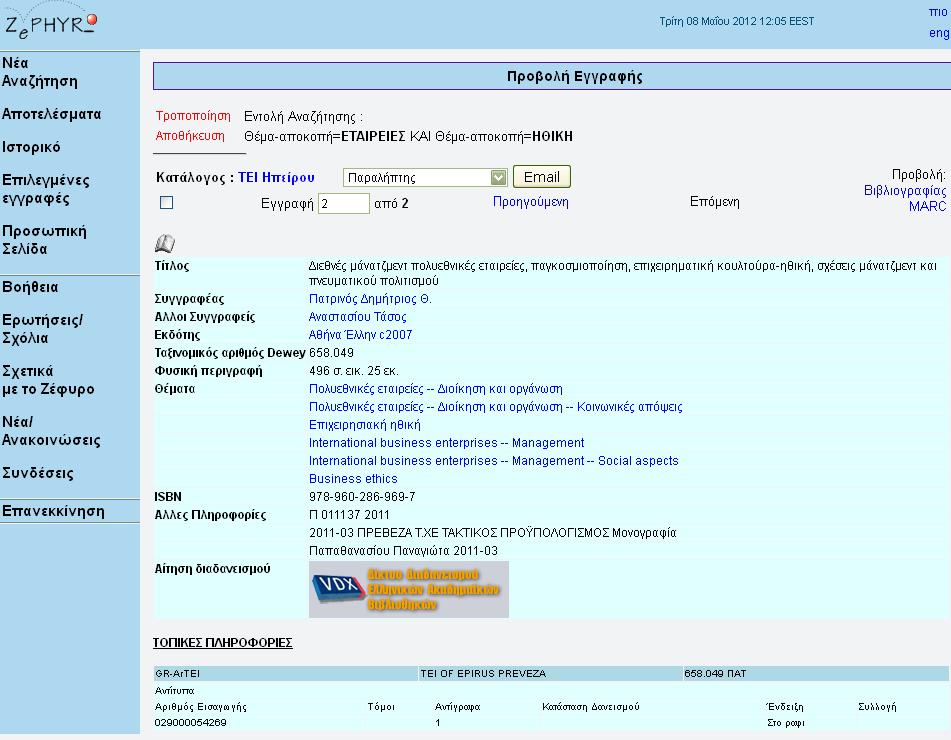Open Σχετικά με το Ζέφυρο
This screenshot has width=951, height=740.
pyautogui.click(x=49, y=380)
